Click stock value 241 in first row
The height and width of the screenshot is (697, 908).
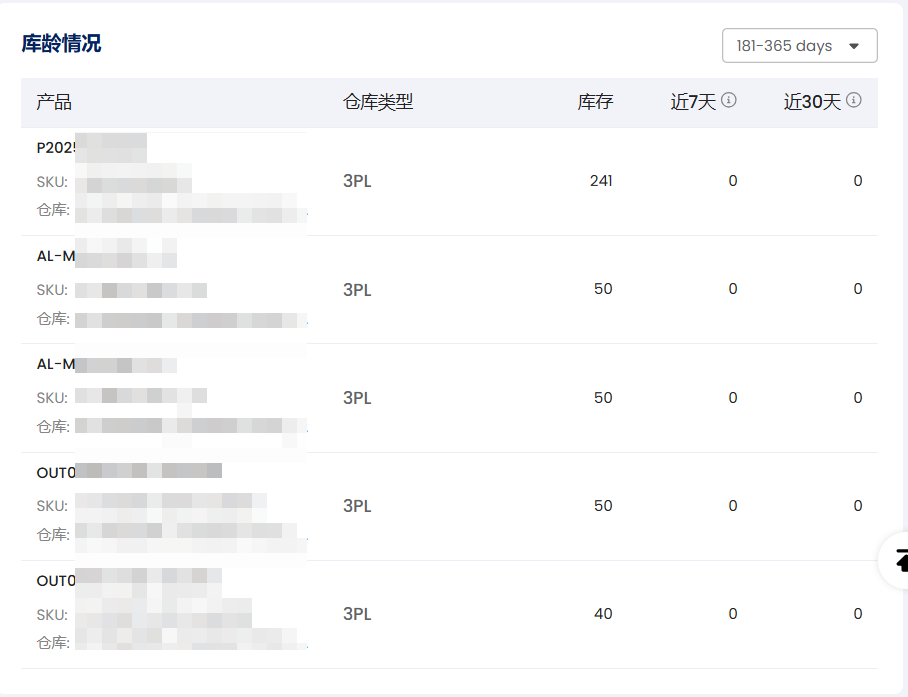601,181
